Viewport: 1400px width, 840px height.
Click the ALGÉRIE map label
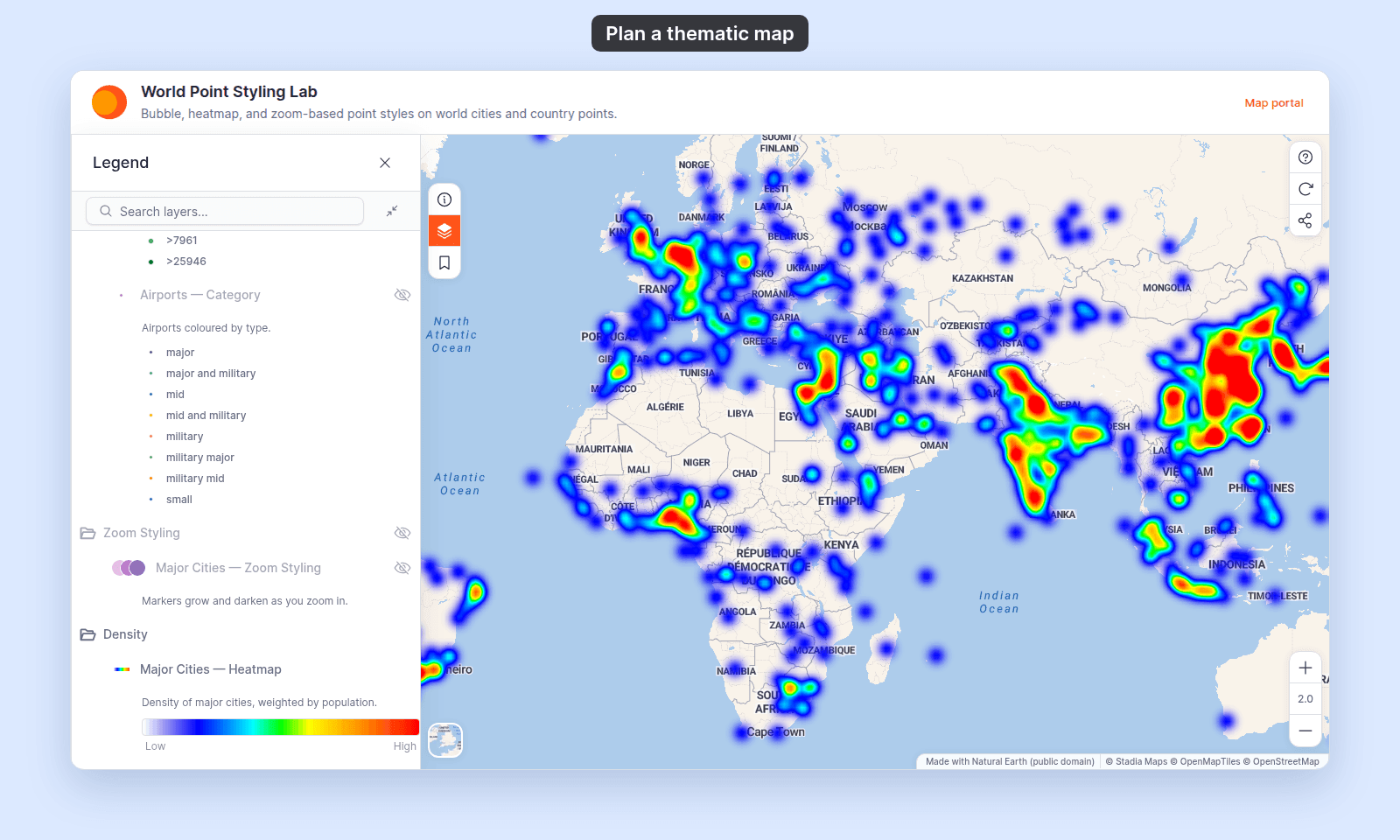[x=665, y=407]
